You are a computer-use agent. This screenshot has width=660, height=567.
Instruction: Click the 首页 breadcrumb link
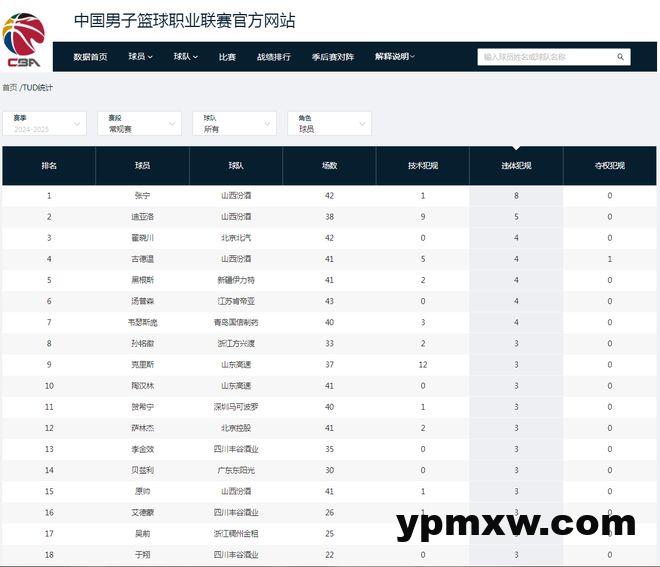click(x=9, y=88)
